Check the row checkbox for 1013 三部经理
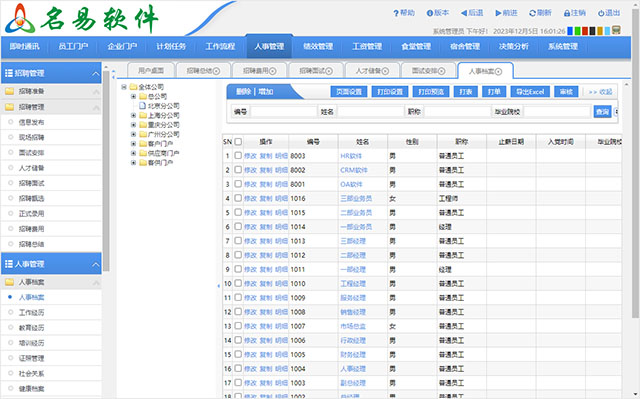Image resolution: width=640 pixels, height=399 pixels. click(238, 241)
